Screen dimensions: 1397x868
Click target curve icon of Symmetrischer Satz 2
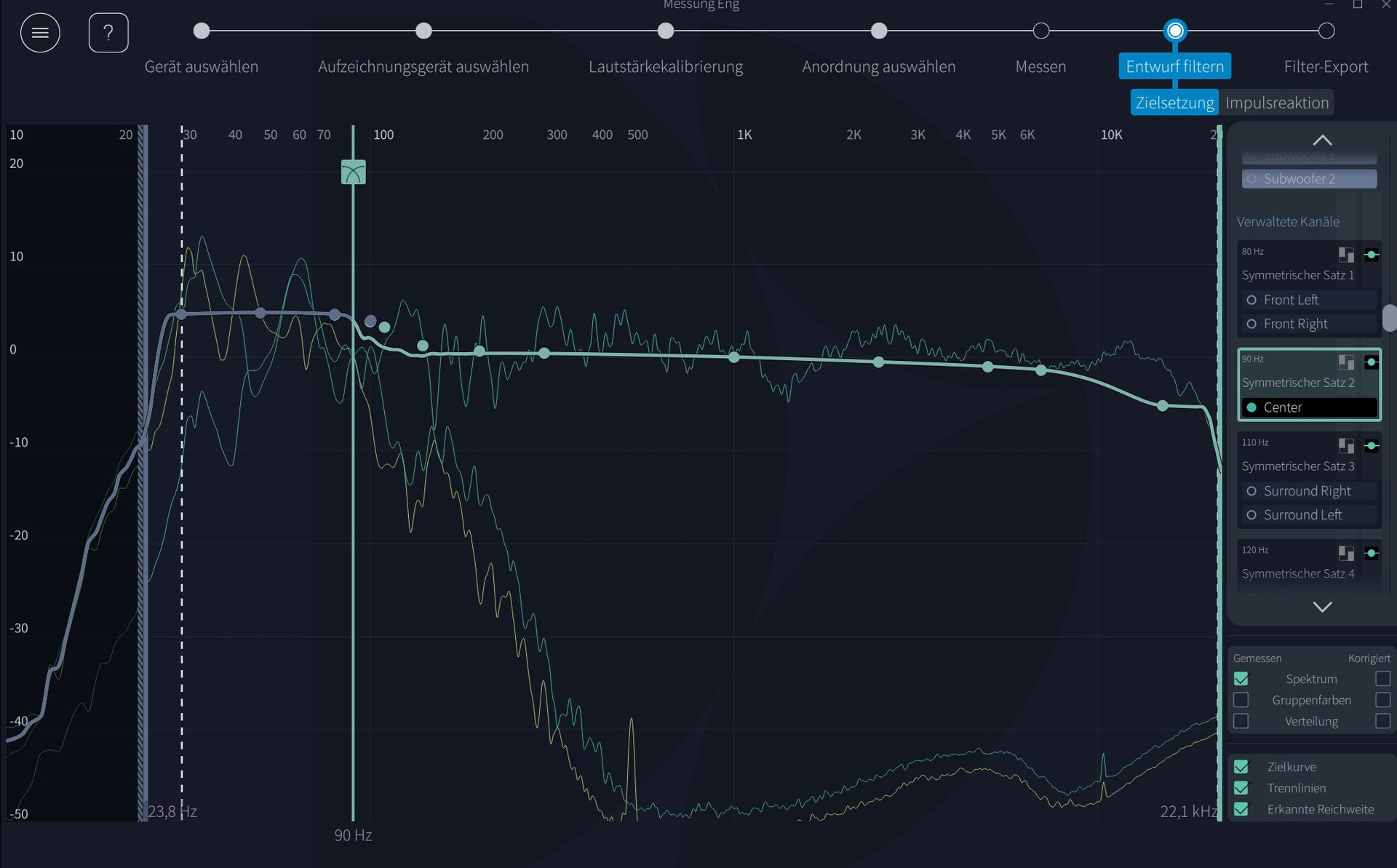(1372, 362)
